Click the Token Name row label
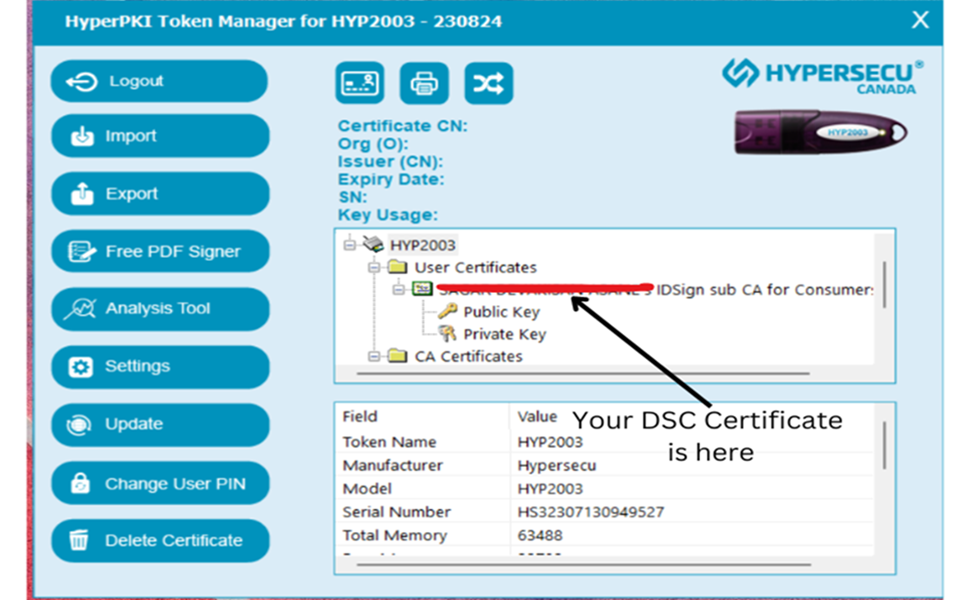 pos(389,442)
